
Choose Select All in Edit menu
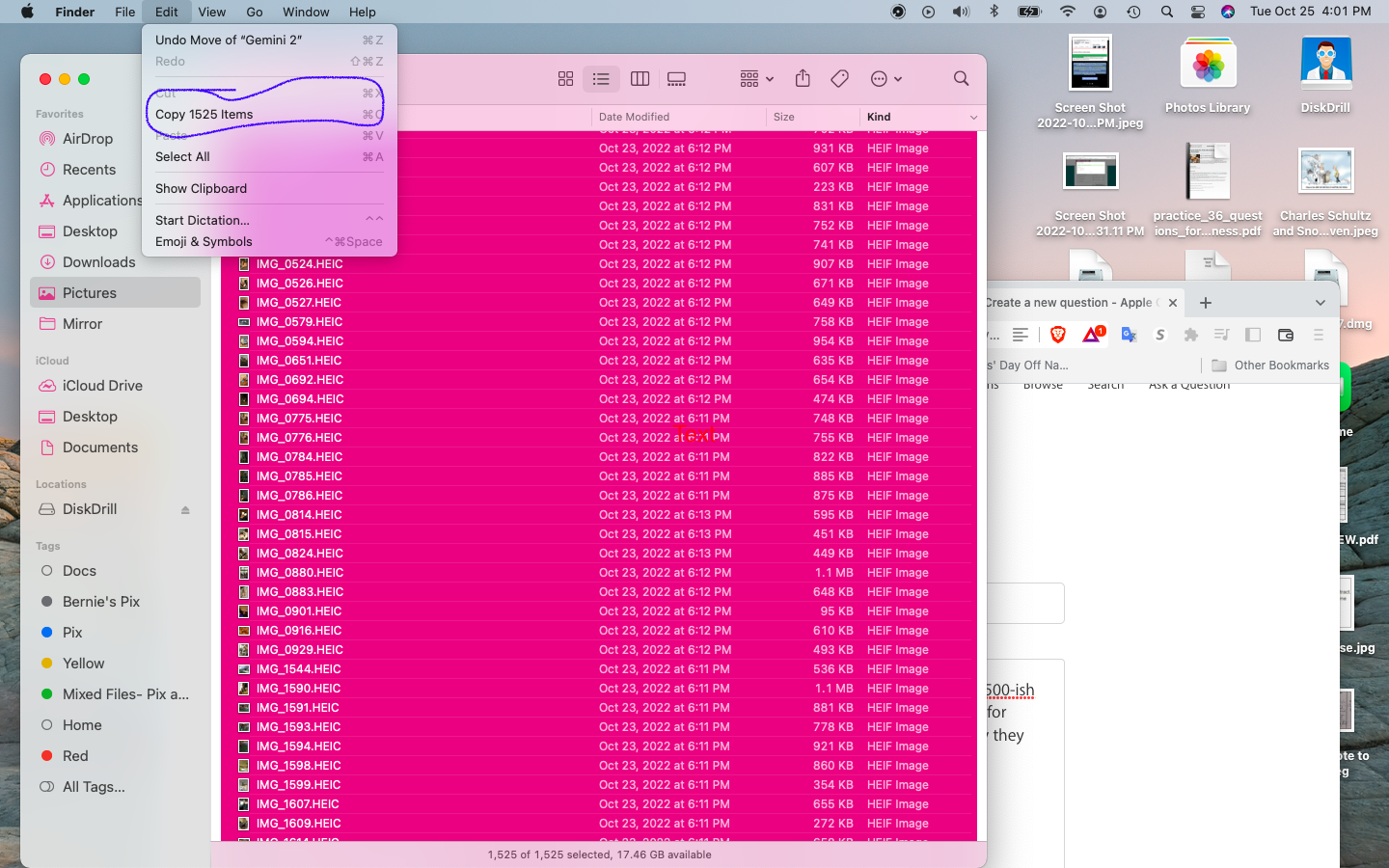coord(269,157)
